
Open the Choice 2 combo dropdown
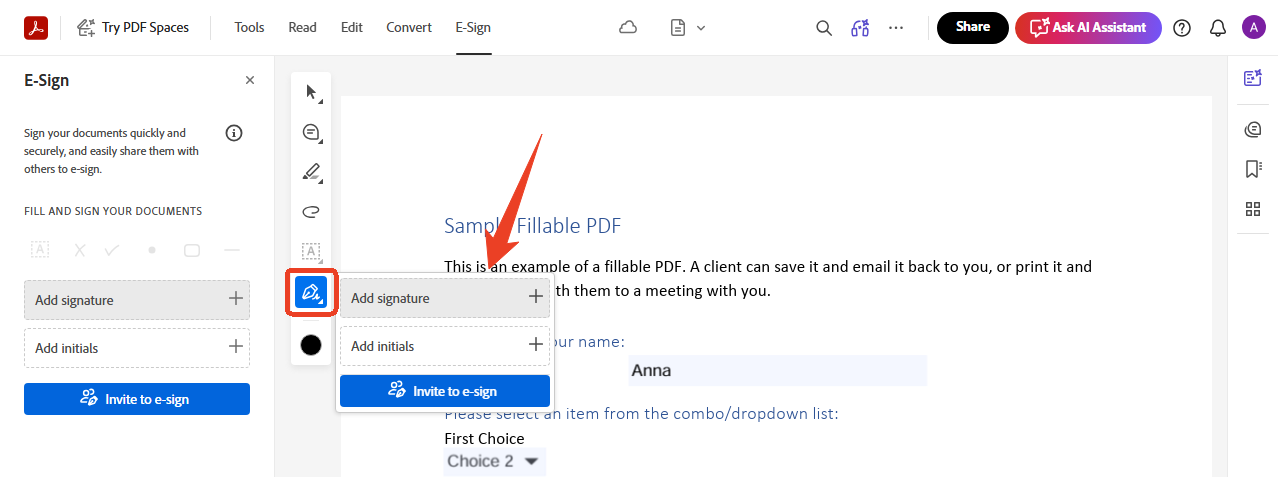click(x=494, y=461)
